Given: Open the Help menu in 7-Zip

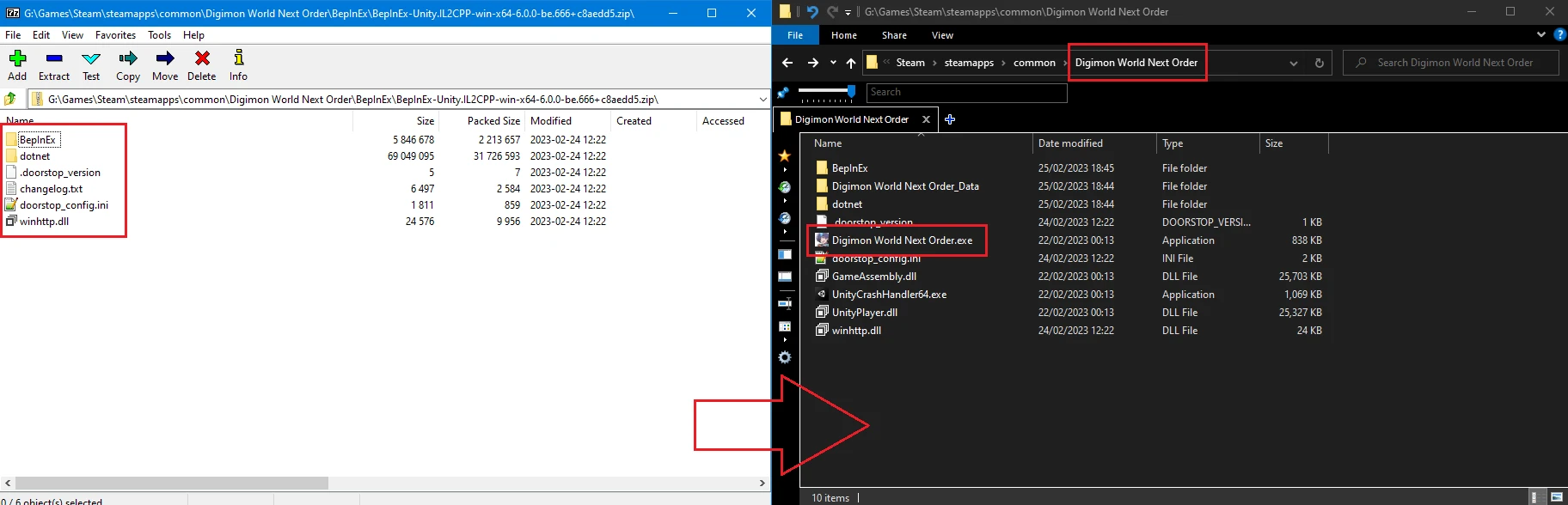Looking at the screenshot, I should coord(193,35).
